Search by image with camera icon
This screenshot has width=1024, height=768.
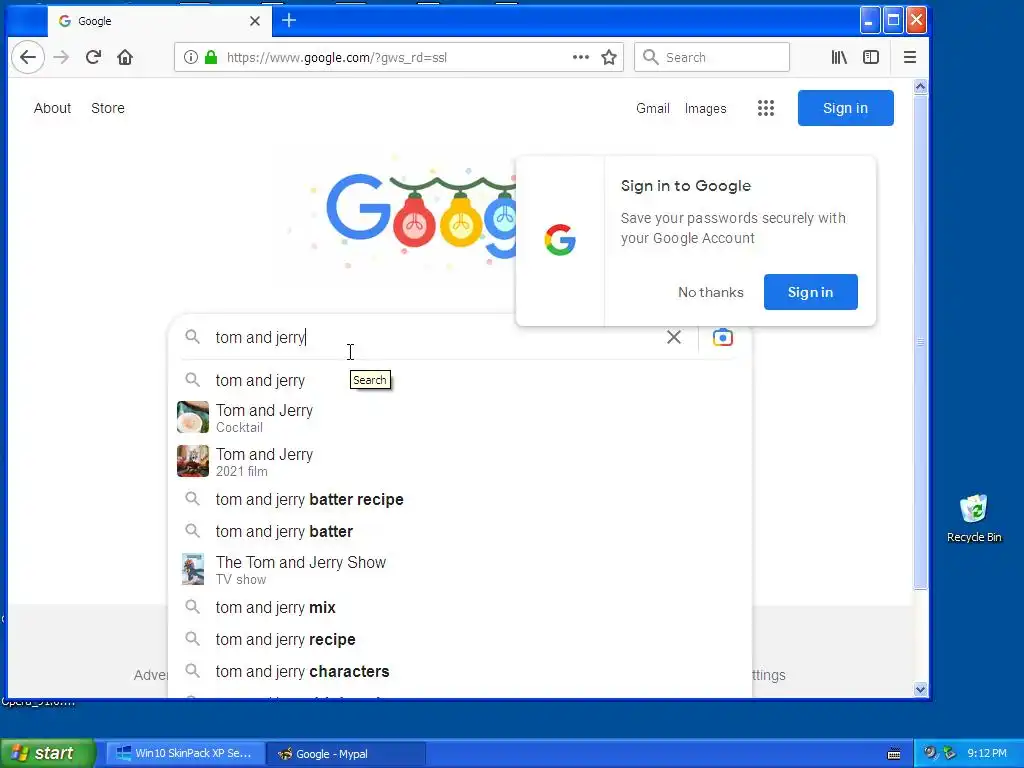pos(722,337)
